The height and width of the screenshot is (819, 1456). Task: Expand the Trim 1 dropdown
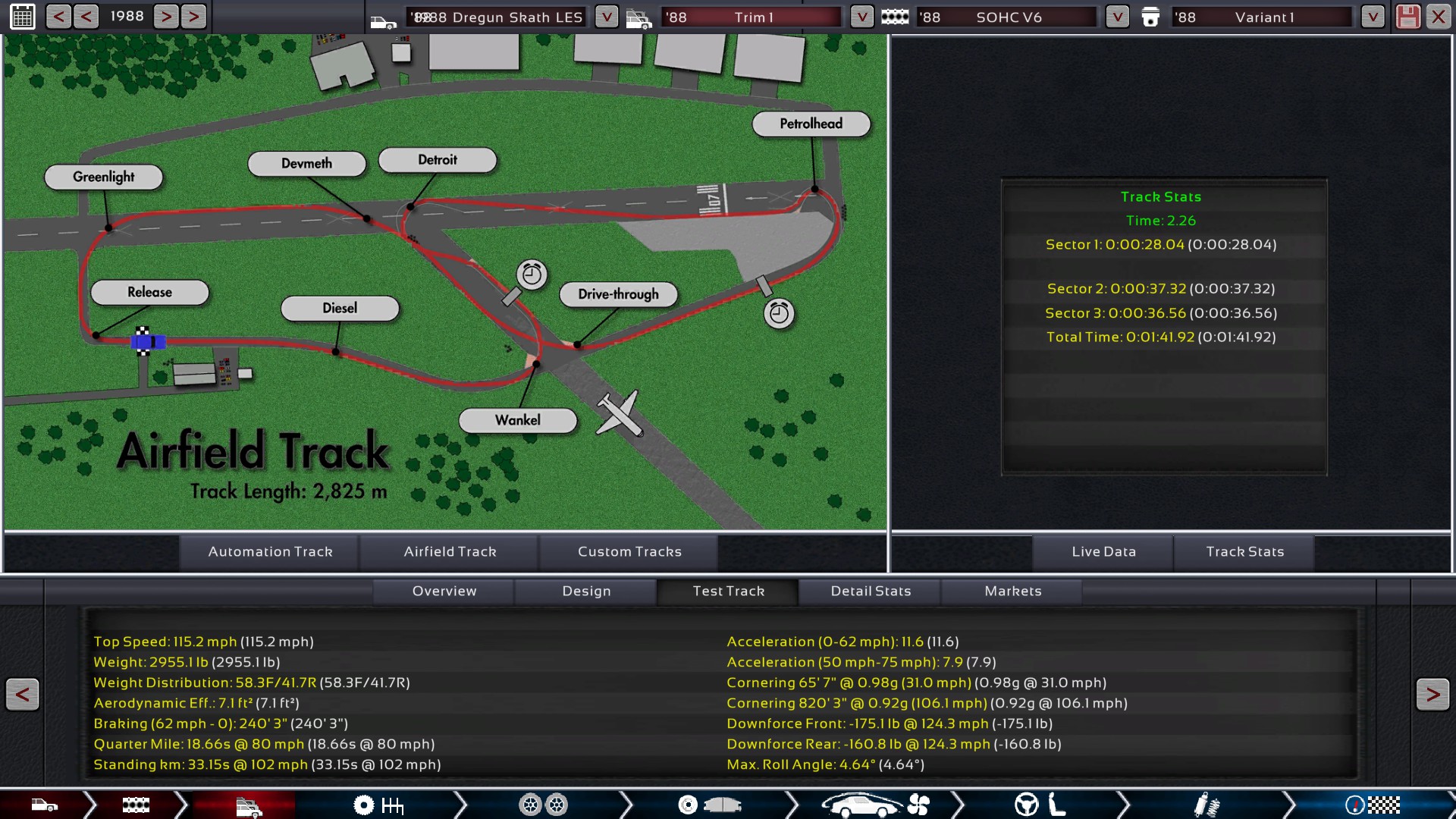click(861, 17)
